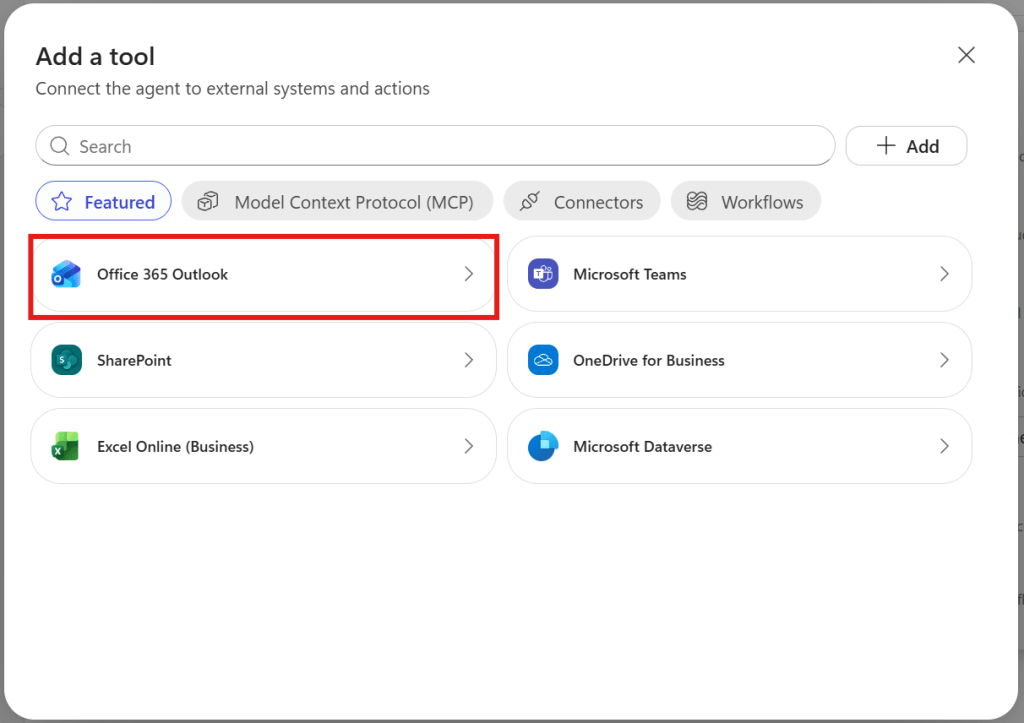Image resolution: width=1024 pixels, height=723 pixels.
Task: Expand OneDrive for Business chevron arrow
Action: pyautogui.click(x=944, y=361)
